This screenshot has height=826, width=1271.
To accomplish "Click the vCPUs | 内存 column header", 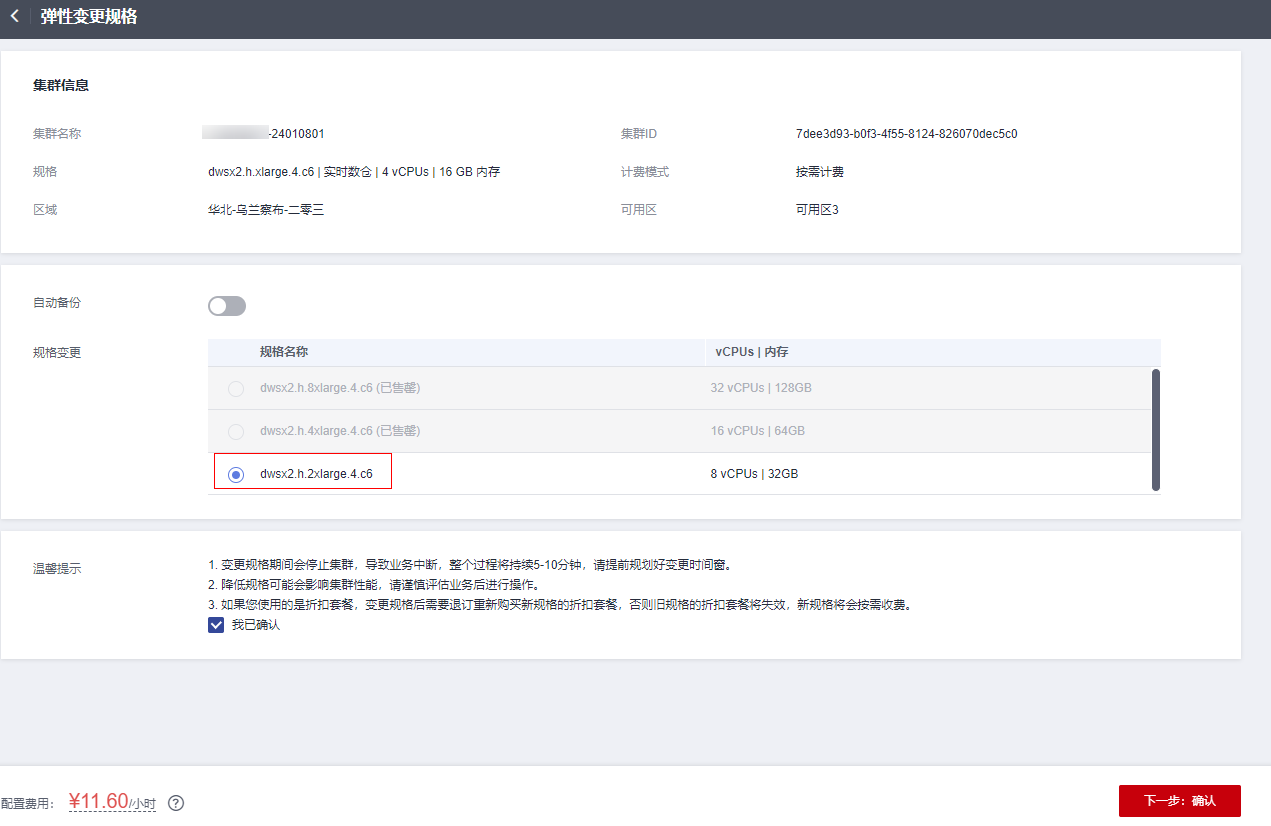I will click(x=752, y=352).
